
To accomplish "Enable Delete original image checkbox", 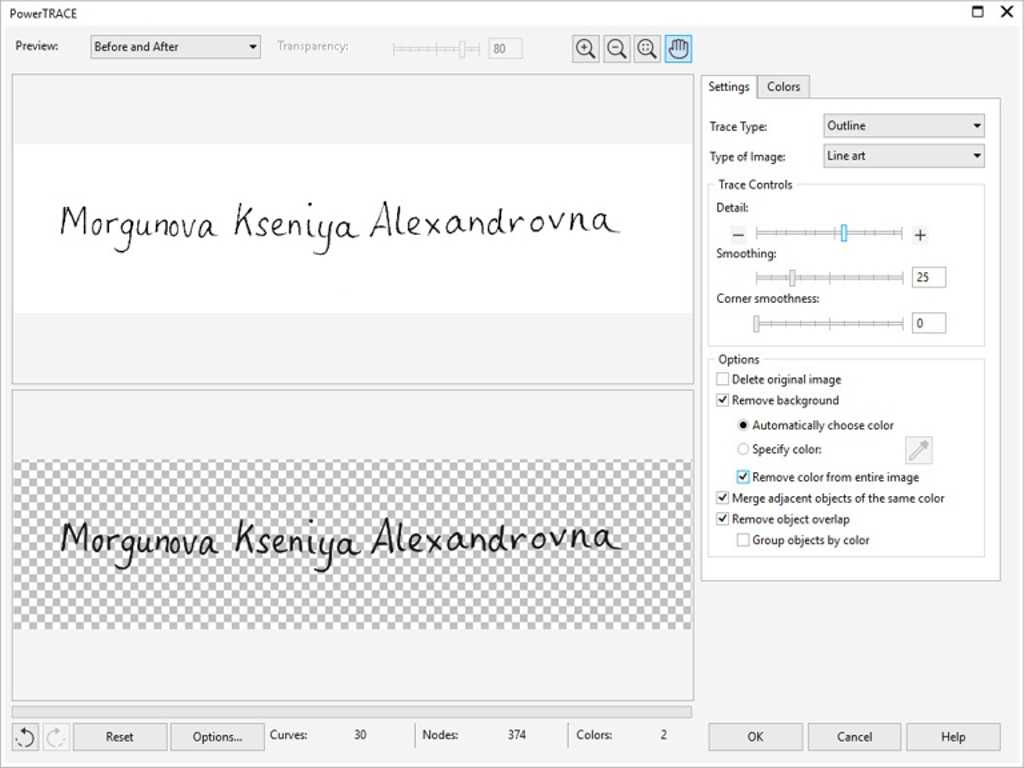I will tap(723, 380).
